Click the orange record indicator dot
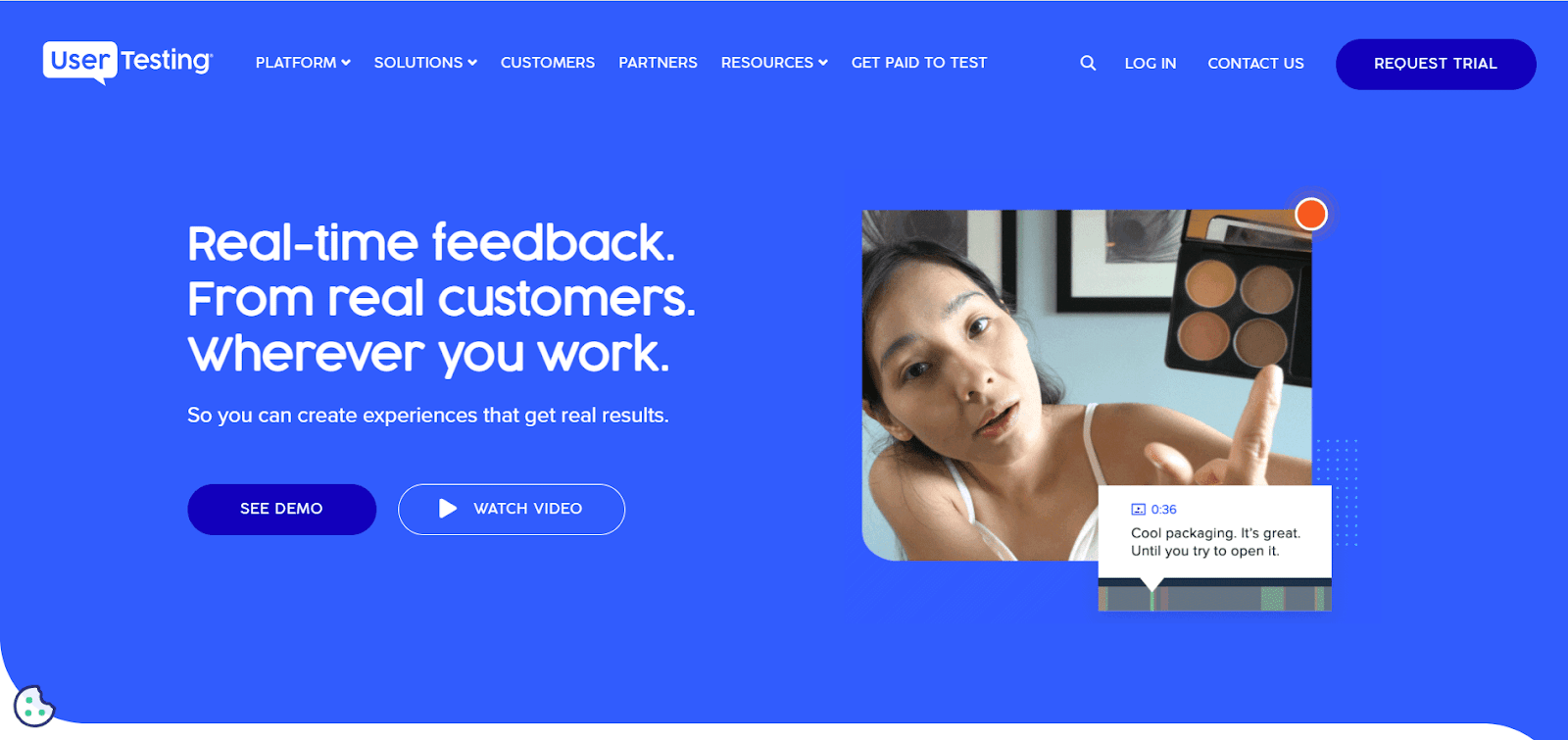 [1311, 214]
